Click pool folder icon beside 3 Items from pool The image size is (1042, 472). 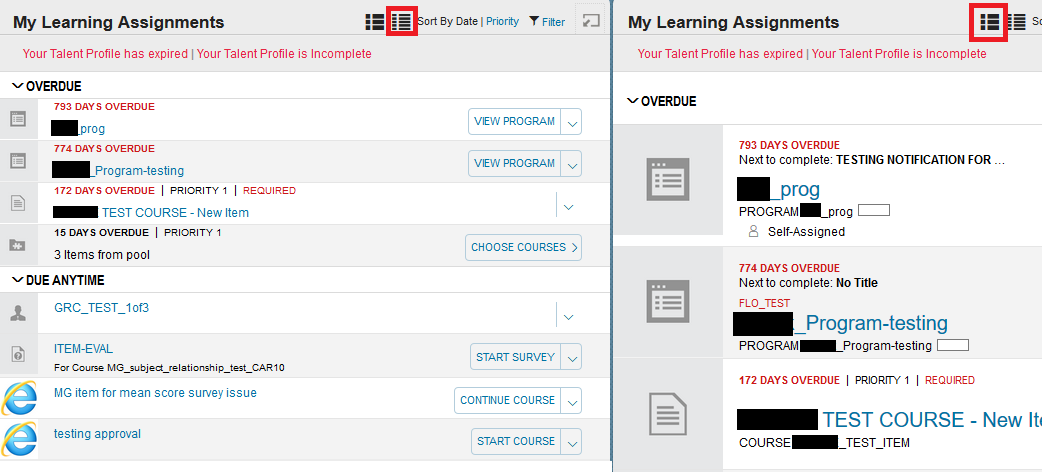click(x=18, y=245)
